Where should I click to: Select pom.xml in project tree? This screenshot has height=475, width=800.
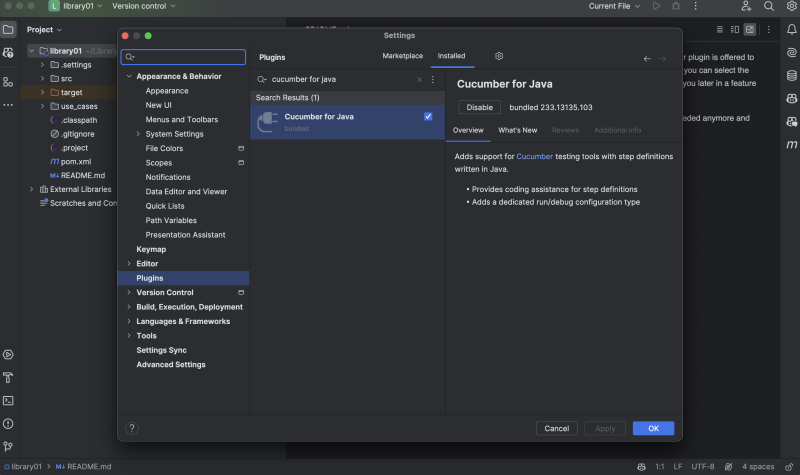[76, 161]
